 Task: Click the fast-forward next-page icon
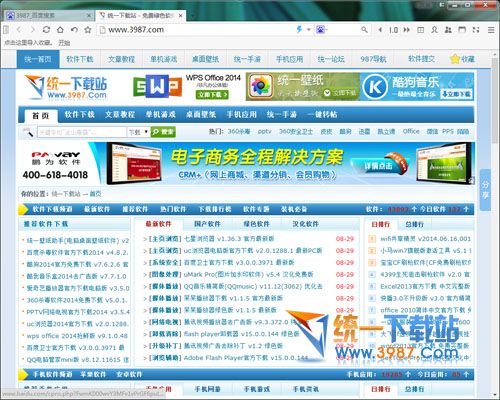click(406, 30)
